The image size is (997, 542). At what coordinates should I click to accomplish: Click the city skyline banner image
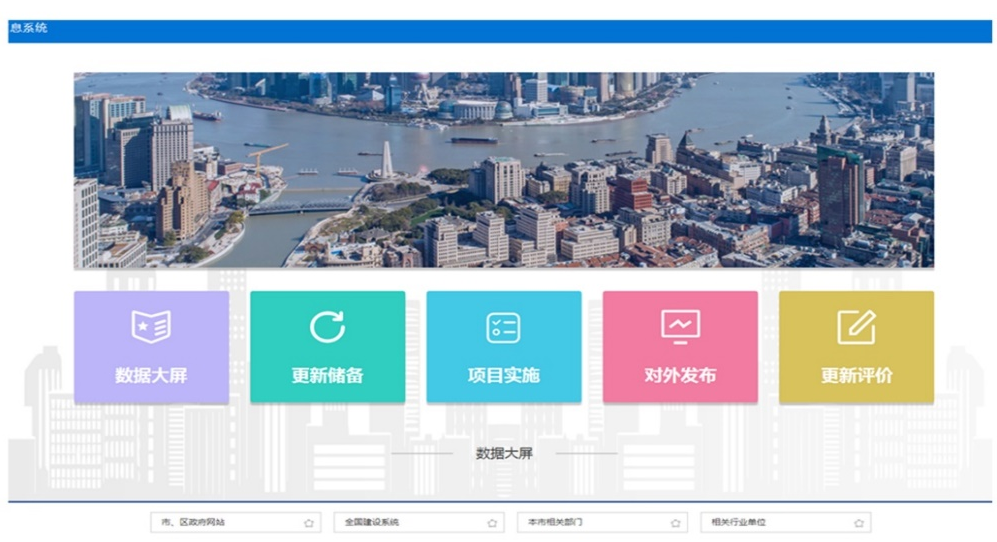click(503, 170)
